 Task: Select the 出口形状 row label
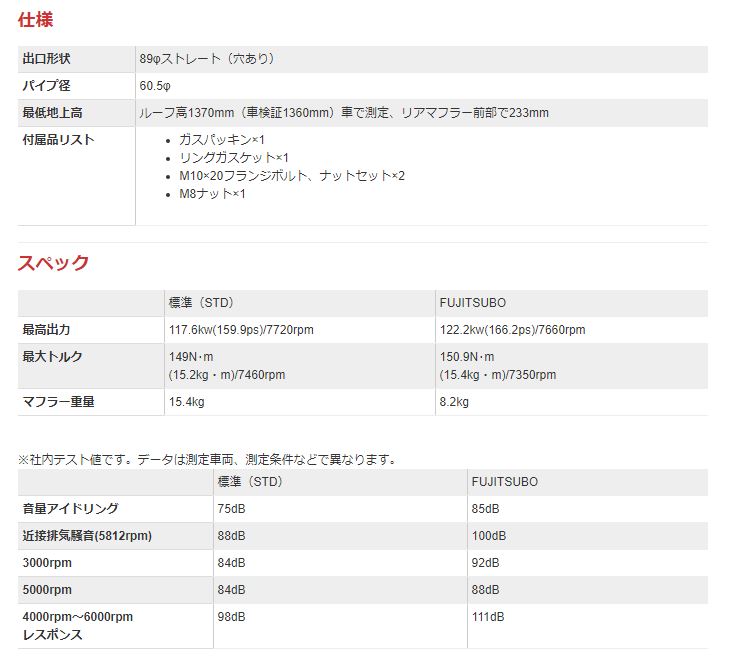pos(46,59)
